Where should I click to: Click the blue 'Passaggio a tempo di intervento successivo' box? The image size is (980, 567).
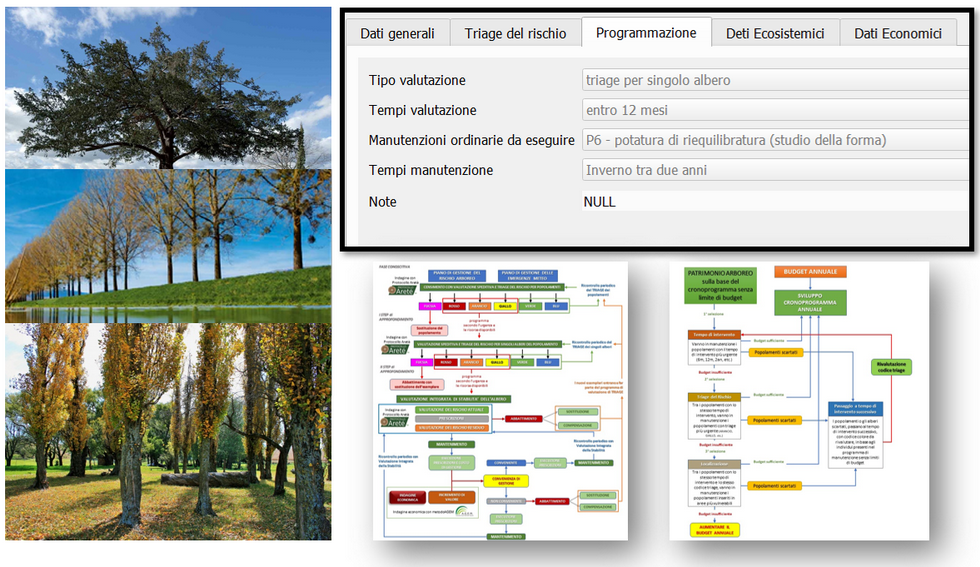pos(855,409)
